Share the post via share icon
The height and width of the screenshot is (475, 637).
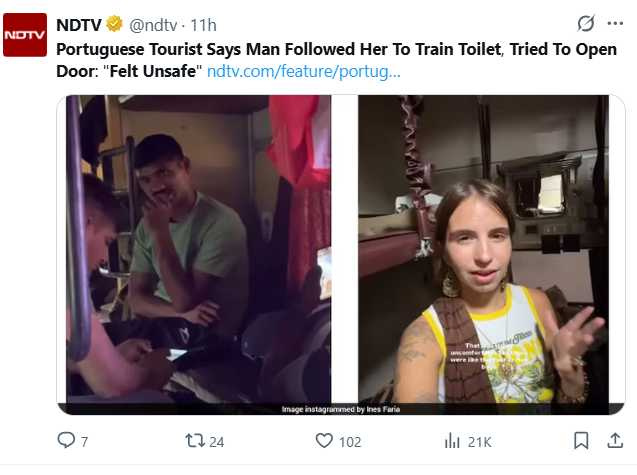click(x=606, y=440)
